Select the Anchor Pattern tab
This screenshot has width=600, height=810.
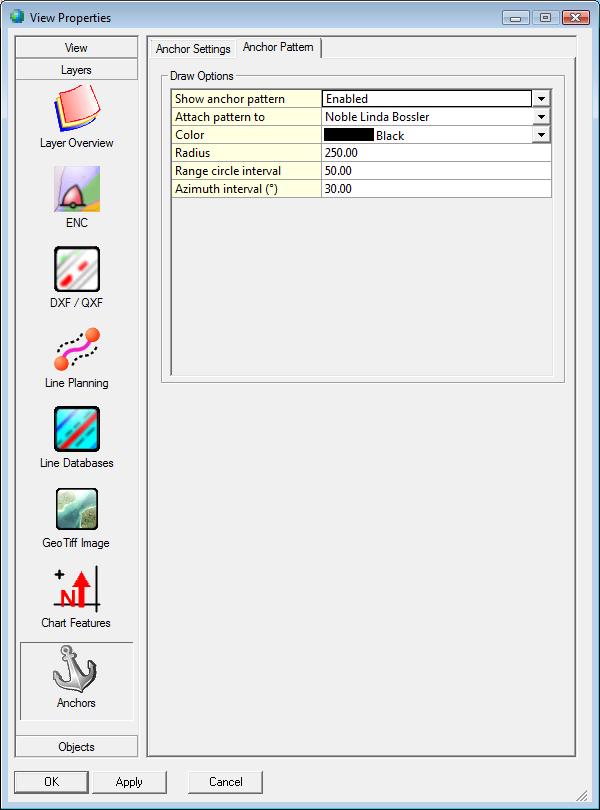278,48
